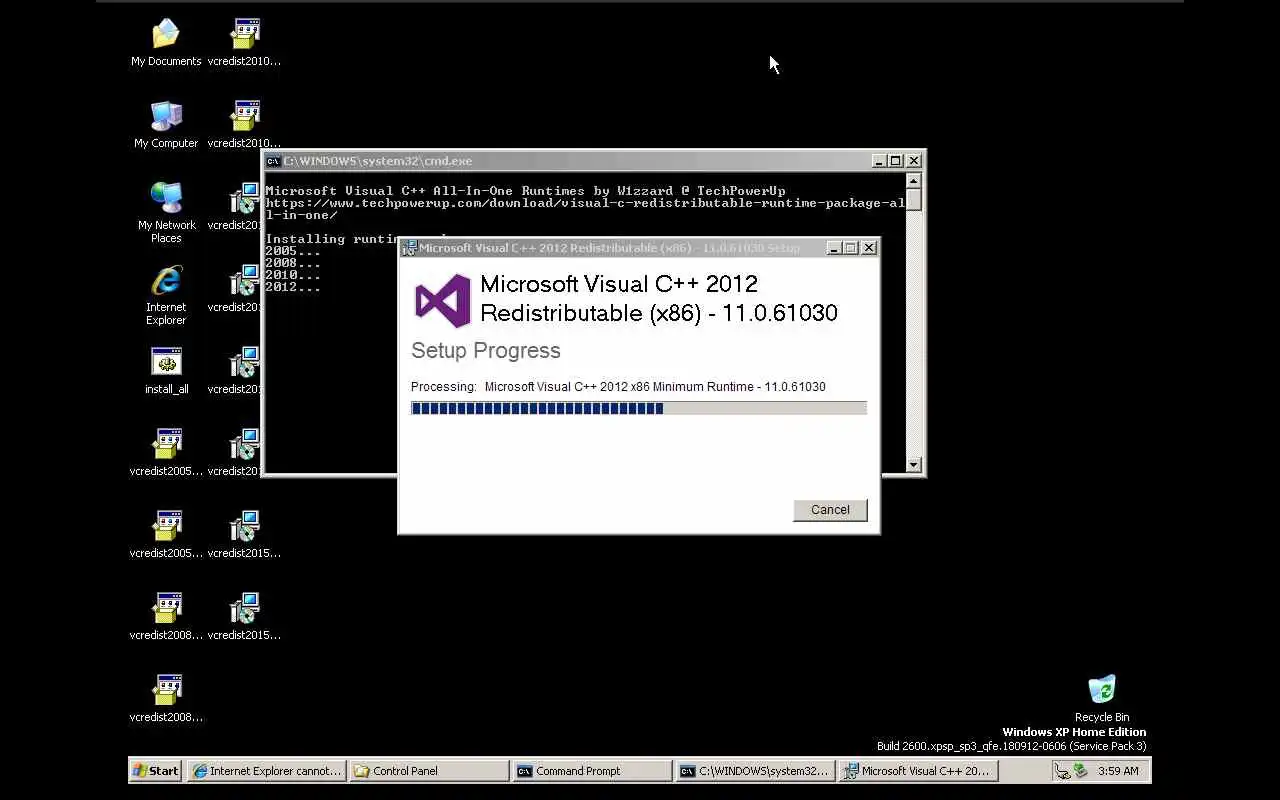
Task: Click the cmd window scrollbar thumb
Action: (x=913, y=200)
